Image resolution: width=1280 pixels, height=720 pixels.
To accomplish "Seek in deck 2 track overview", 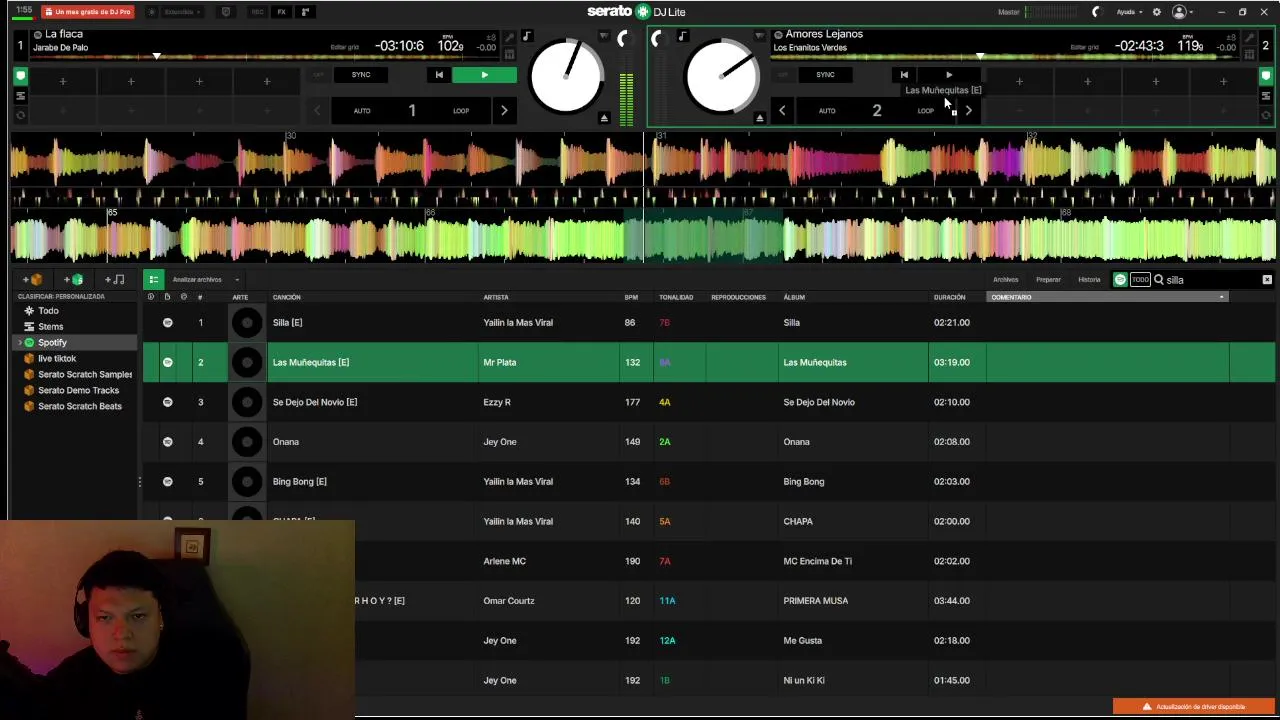I will [x=1005, y=57].
